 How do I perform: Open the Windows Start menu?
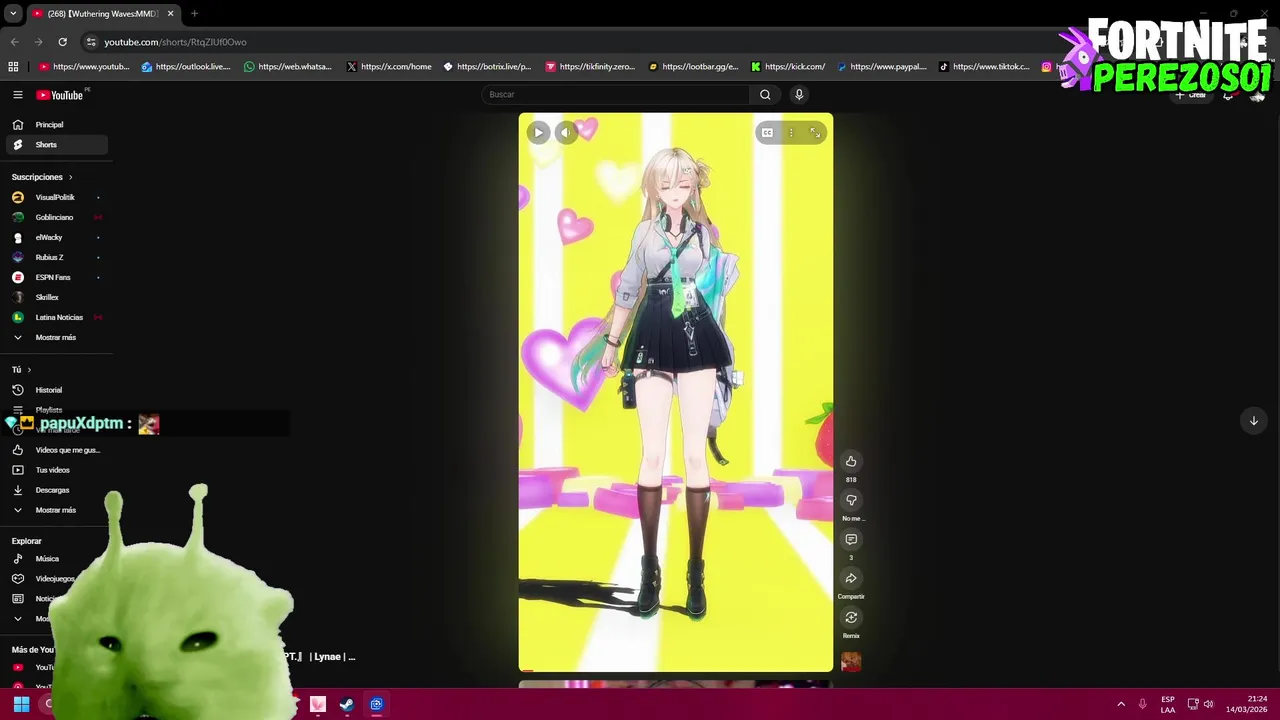(x=21, y=704)
